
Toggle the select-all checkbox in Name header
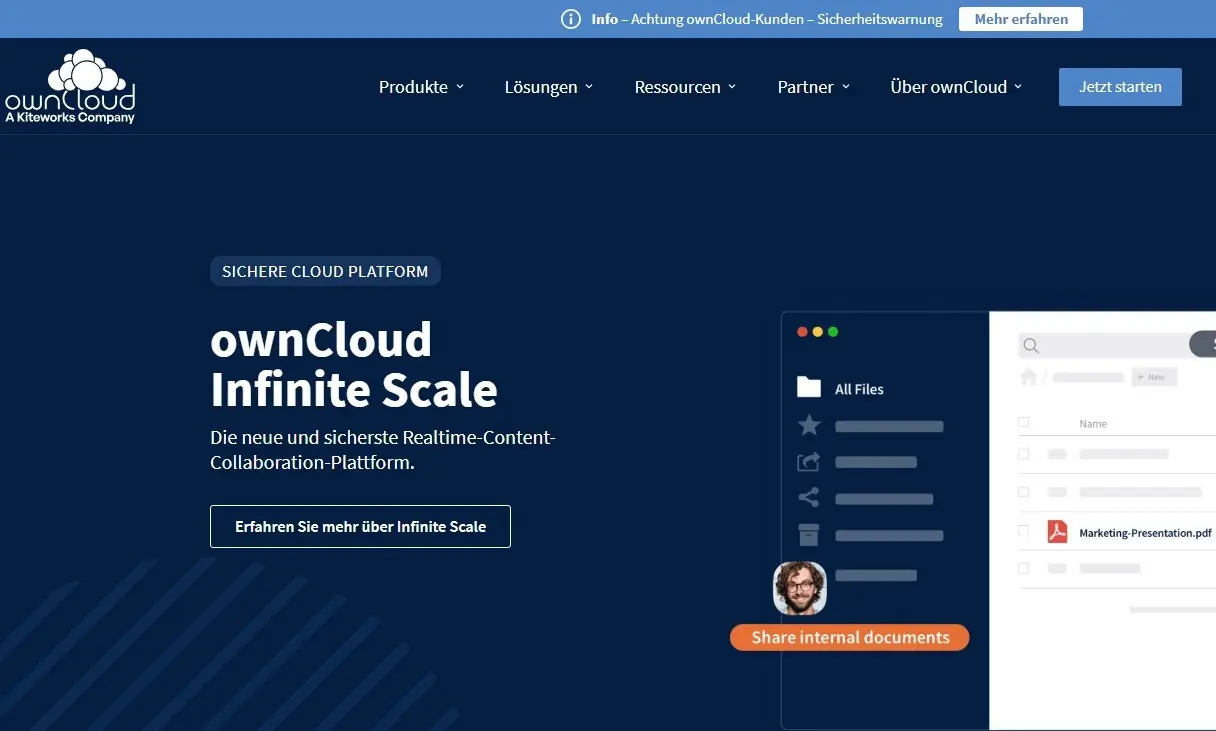1023,422
